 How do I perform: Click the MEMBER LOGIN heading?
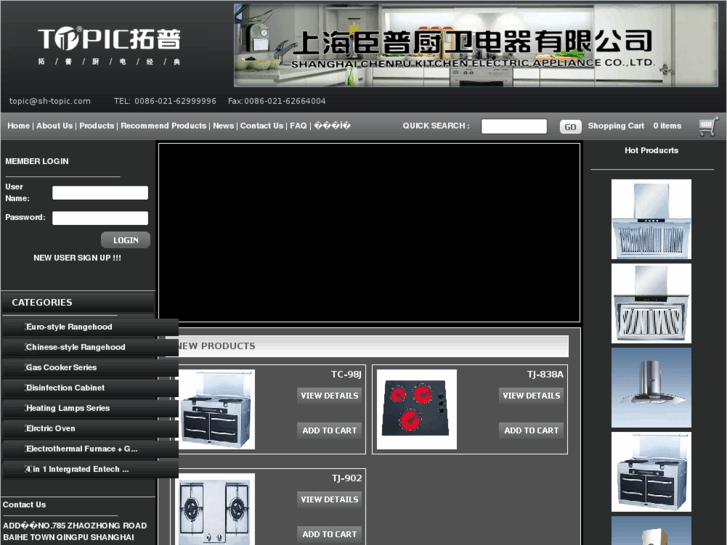pyautogui.click(x=37, y=161)
